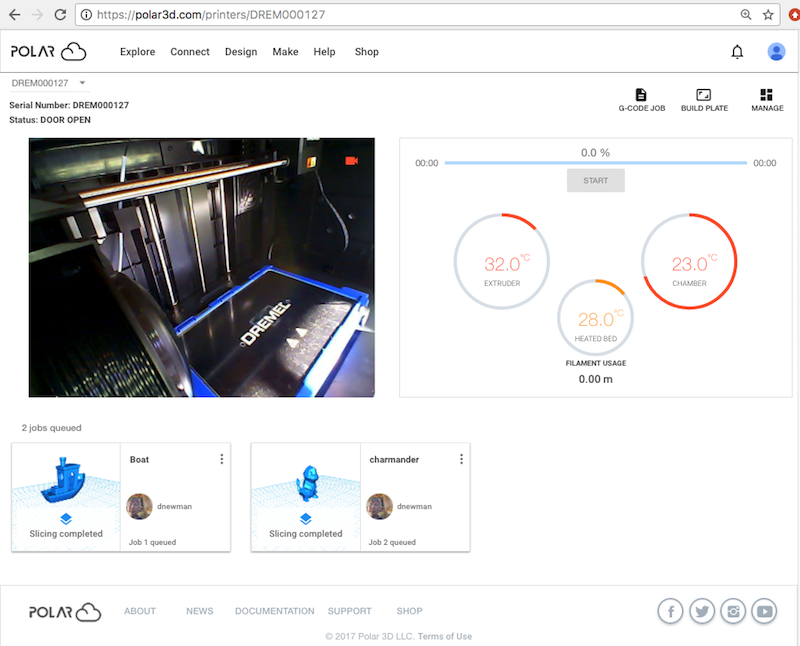Open the footer SHOP link
This screenshot has height=646, width=800.
(409, 611)
